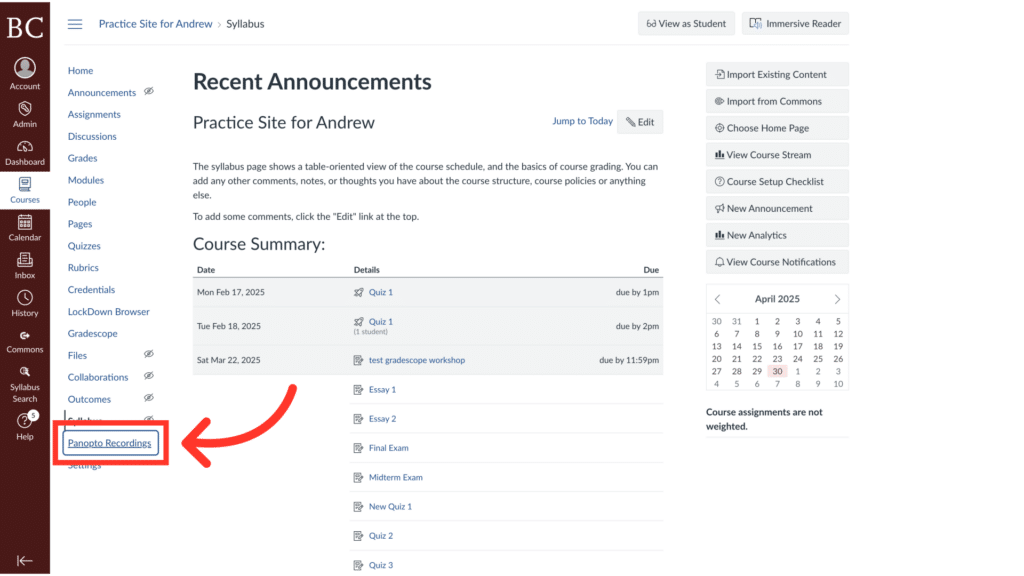Toggle course menu with hamburger icon

pyautogui.click(x=75, y=24)
